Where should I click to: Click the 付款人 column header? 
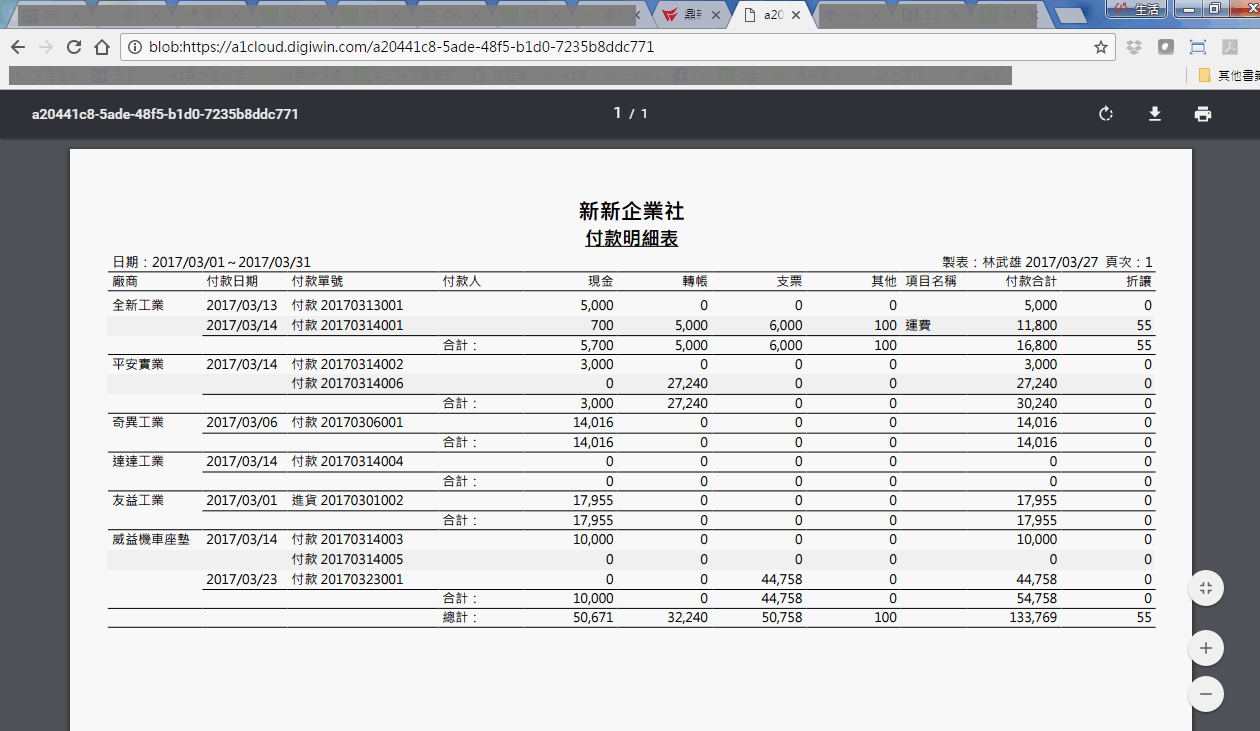point(461,281)
